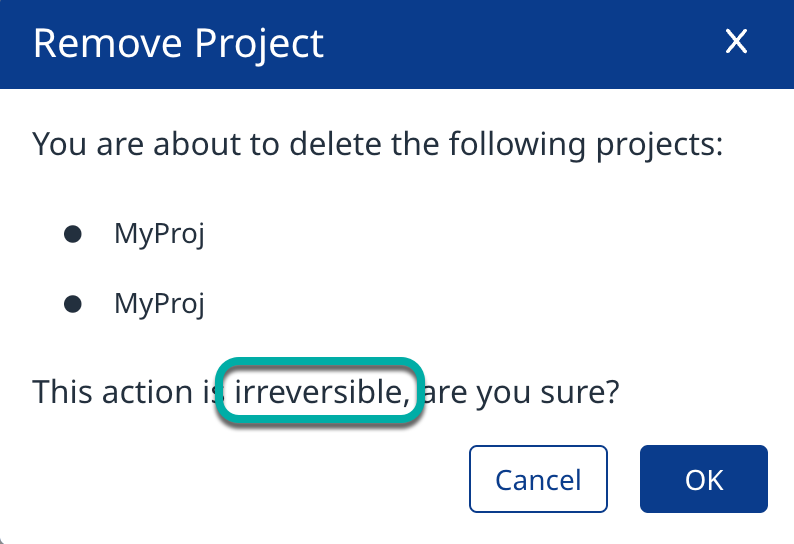The image size is (794, 544).
Task: Click the Remove Project dialog title
Action: point(178,44)
